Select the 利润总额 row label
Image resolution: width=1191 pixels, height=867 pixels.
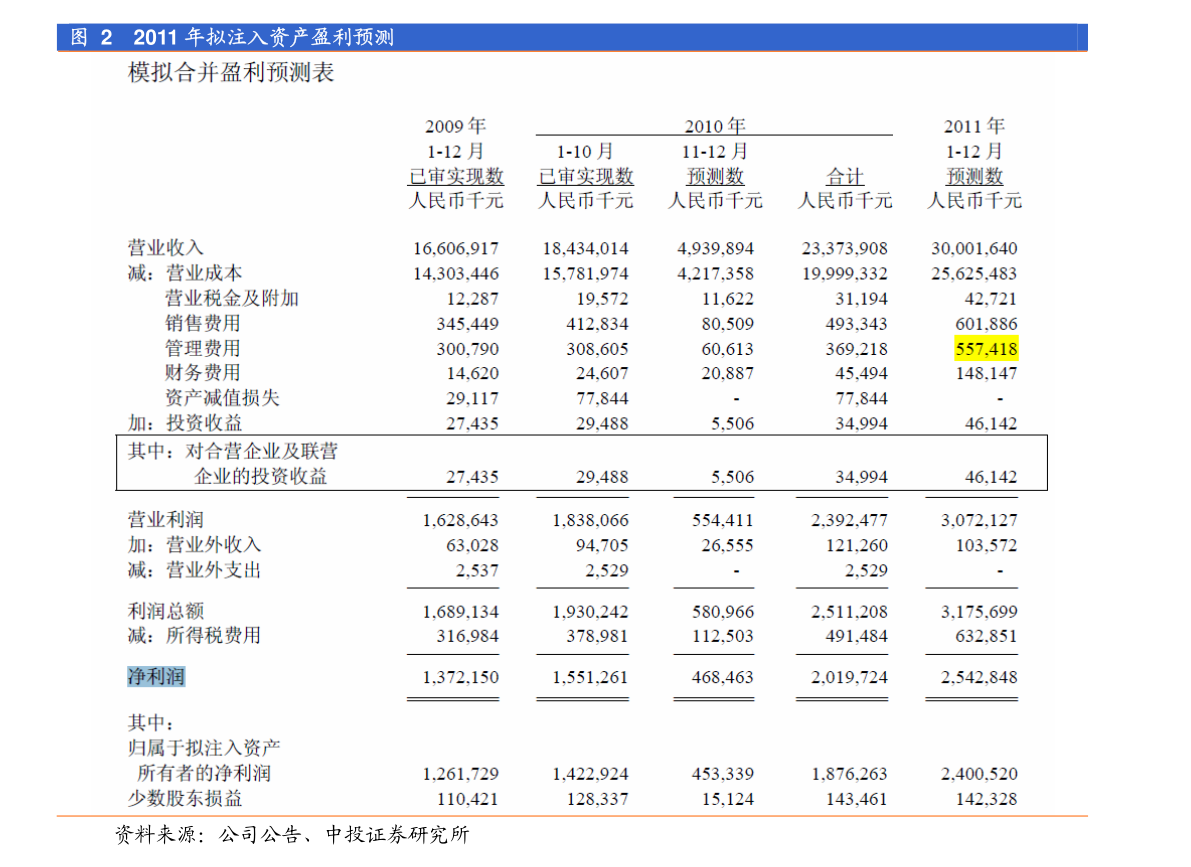(166, 611)
